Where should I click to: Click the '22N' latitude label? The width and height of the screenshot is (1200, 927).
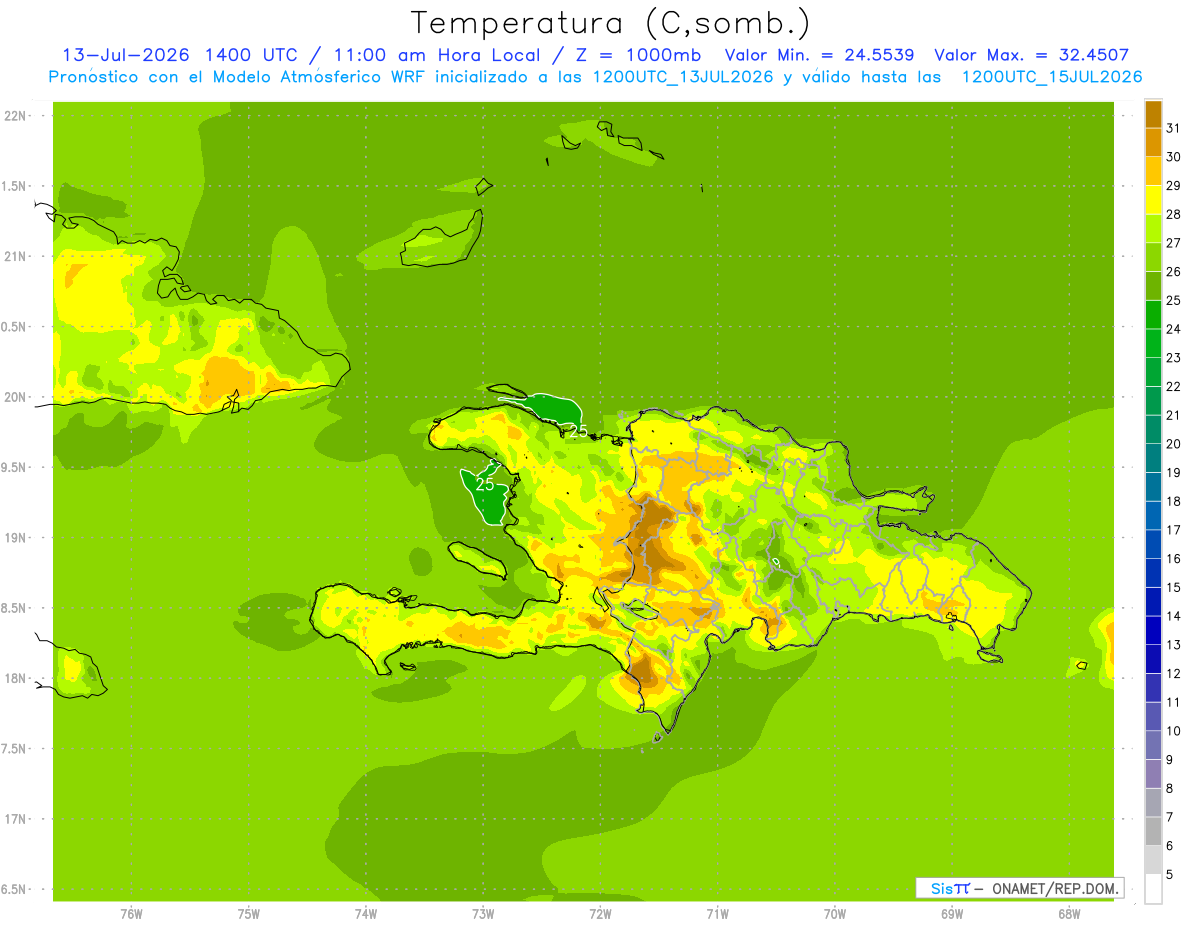tap(17, 115)
